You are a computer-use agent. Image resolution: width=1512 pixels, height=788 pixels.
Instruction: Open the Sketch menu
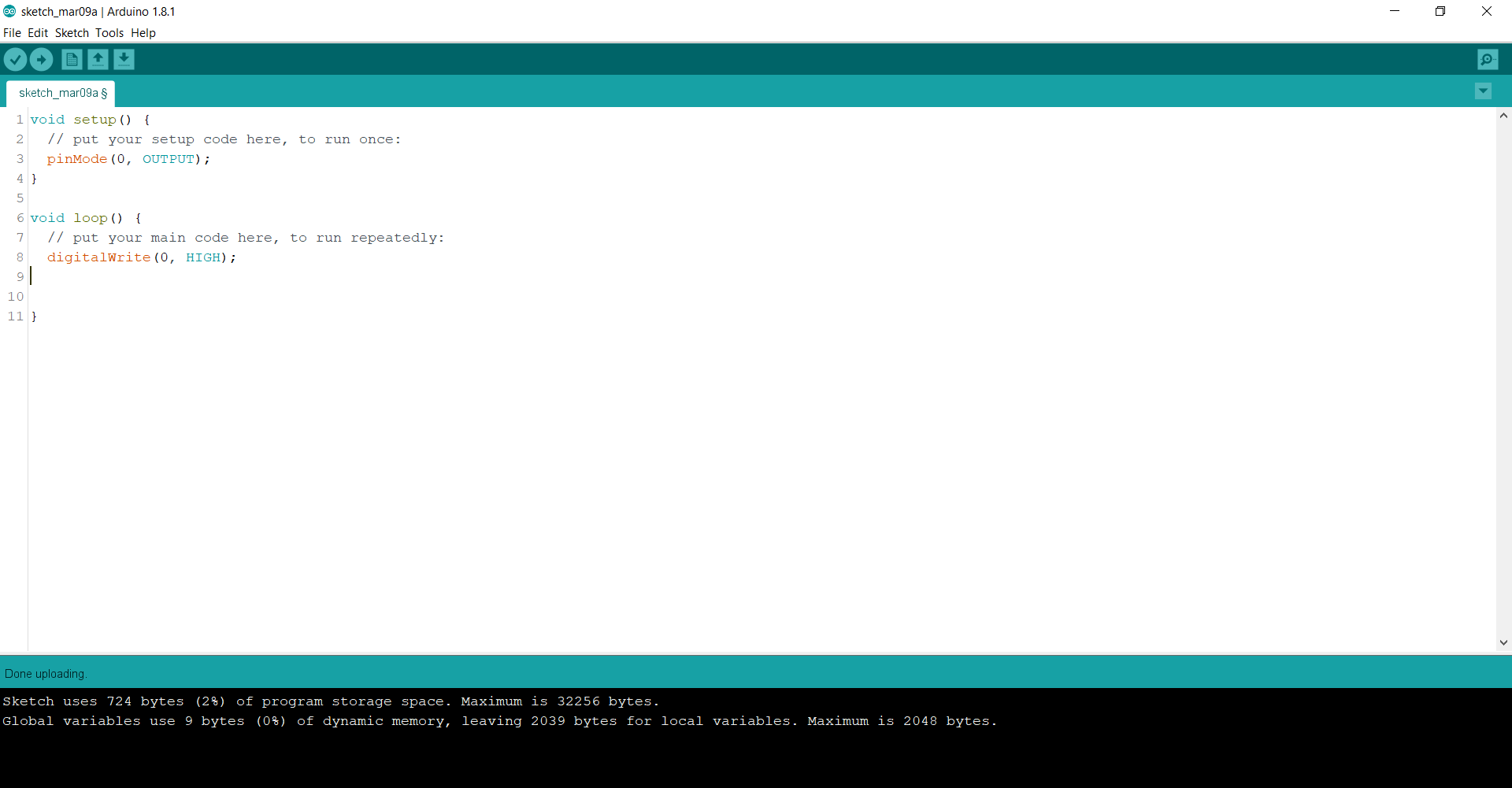pyautogui.click(x=72, y=33)
